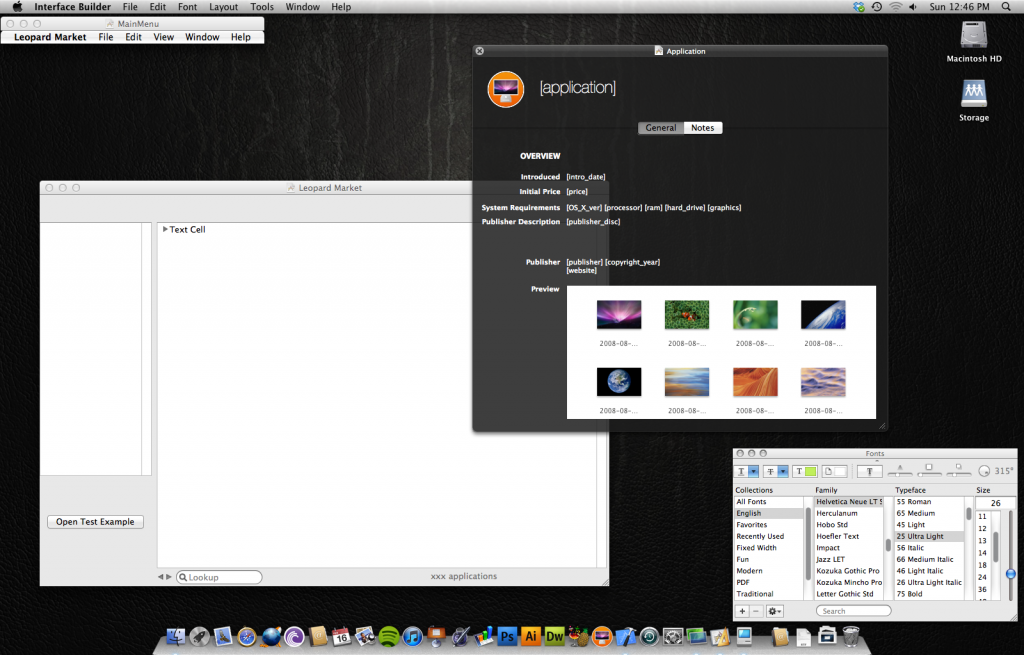Click the shadow angle dial showing 315°
The image size is (1024, 655).
(x=984, y=471)
